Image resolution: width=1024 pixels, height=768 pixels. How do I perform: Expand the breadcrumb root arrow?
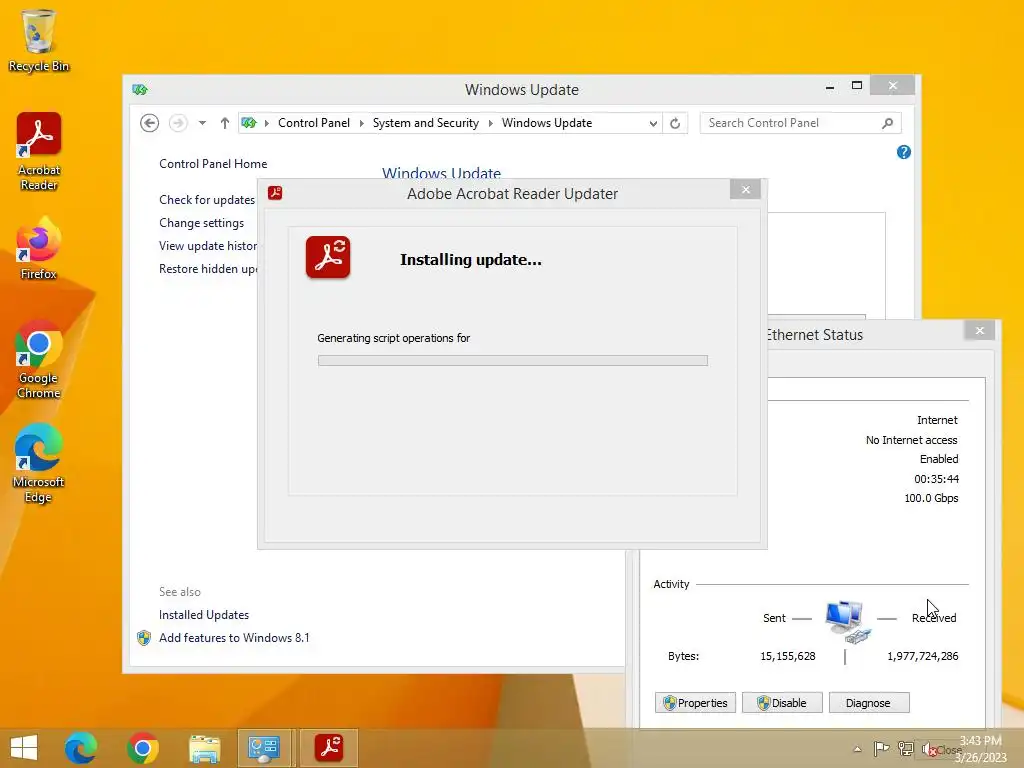click(x=266, y=123)
